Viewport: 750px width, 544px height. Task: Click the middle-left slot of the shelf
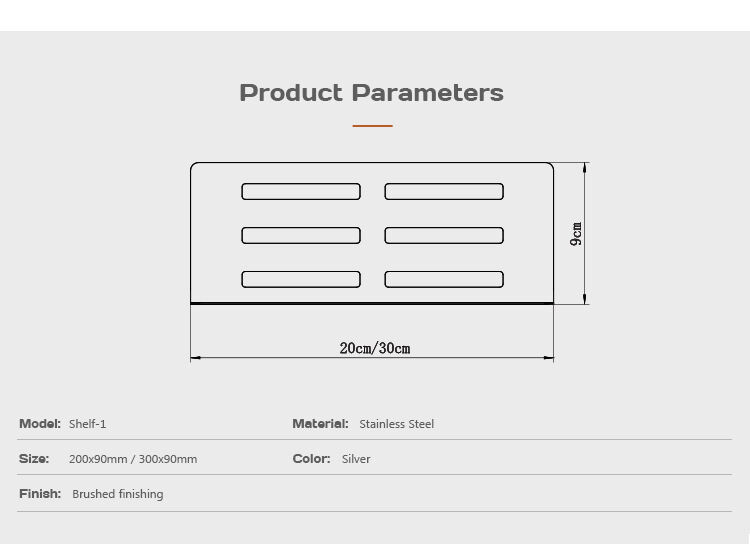pos(301,236)
